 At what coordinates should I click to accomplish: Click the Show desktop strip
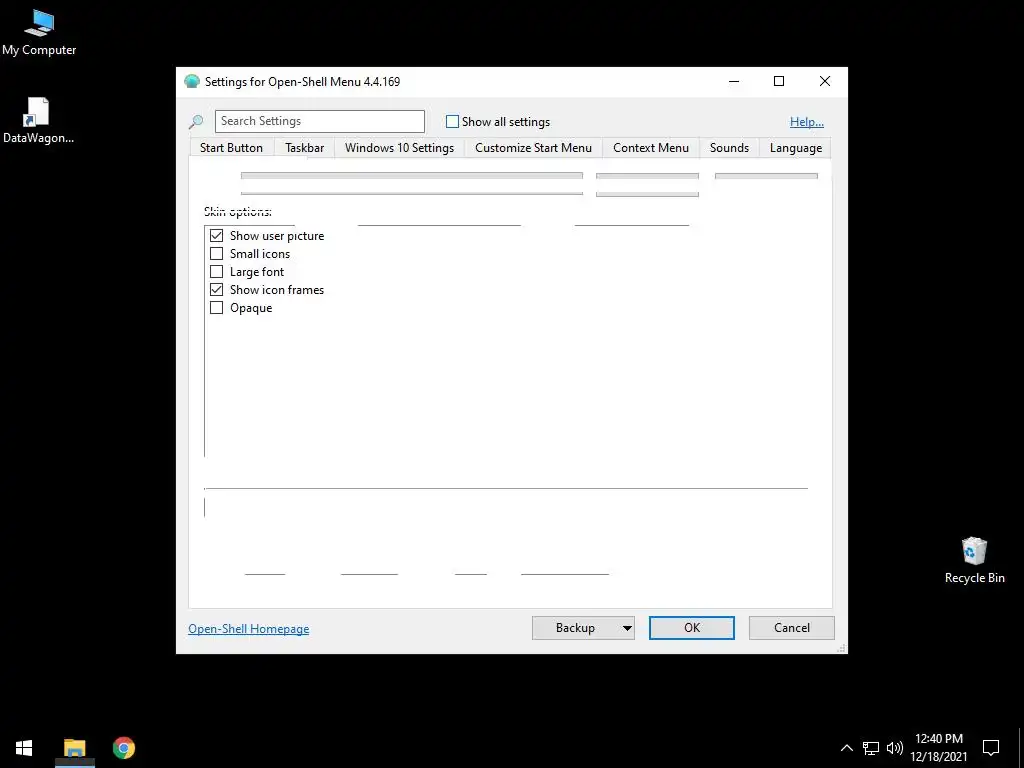(1021, 748)
